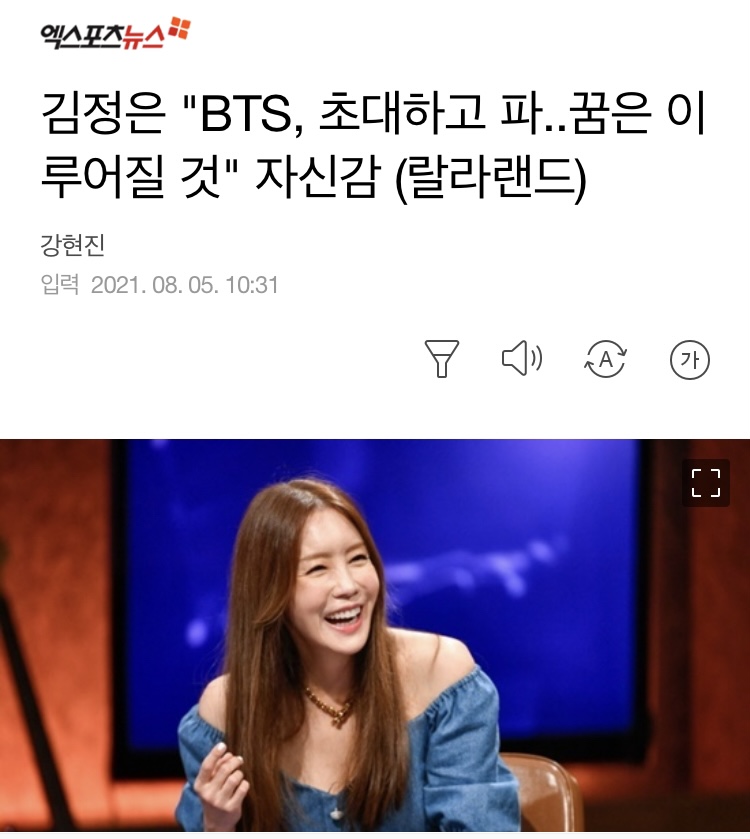The image size is (750, 839).
Task: Click the 10:31 time in the date line
Action: tap(251, 285)
